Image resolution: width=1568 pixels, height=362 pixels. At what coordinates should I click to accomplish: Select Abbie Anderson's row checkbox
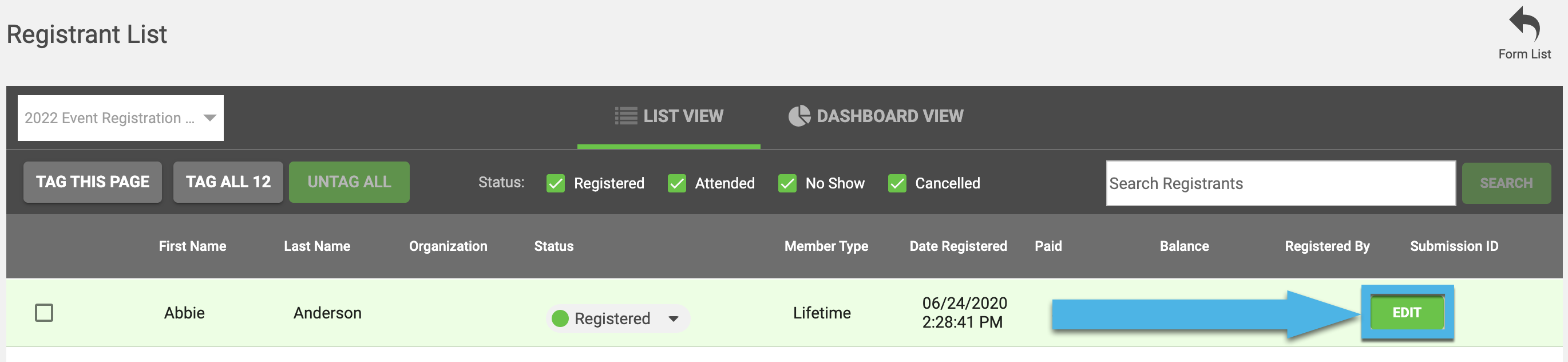point(44,313)
